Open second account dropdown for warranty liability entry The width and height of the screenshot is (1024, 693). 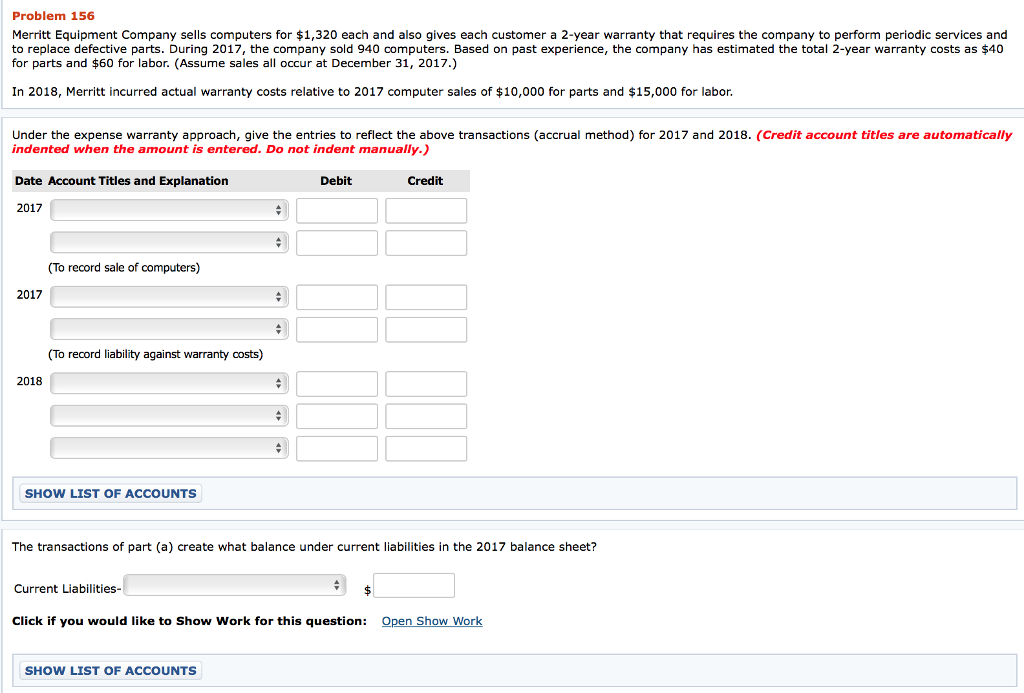click(169, 330)
